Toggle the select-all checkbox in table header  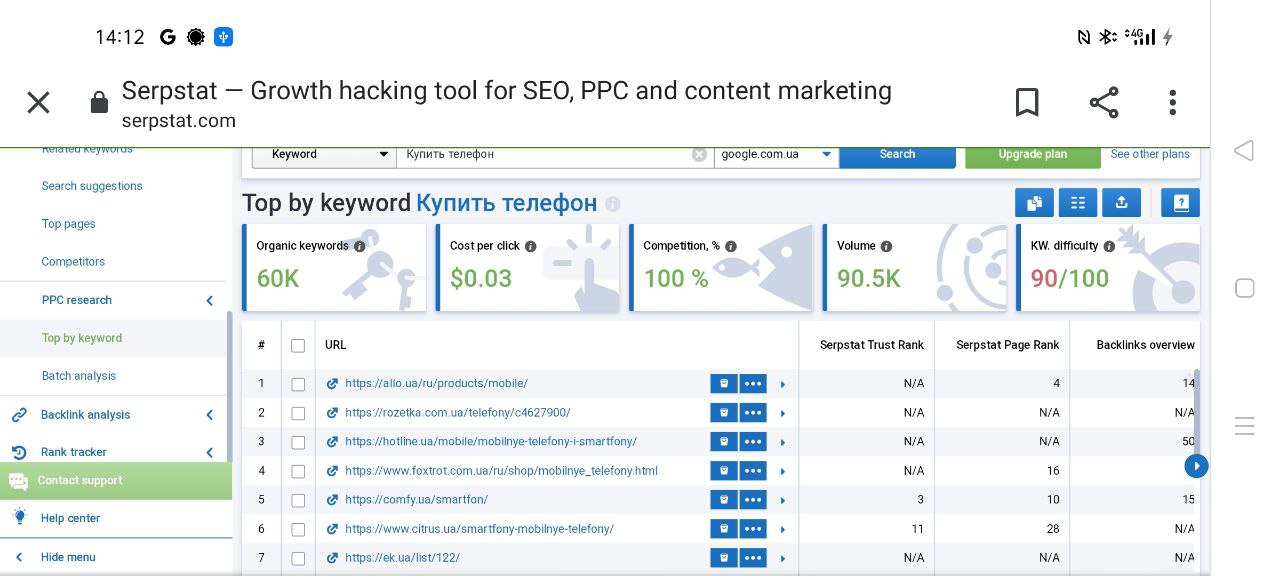click(x=298, y=346)
